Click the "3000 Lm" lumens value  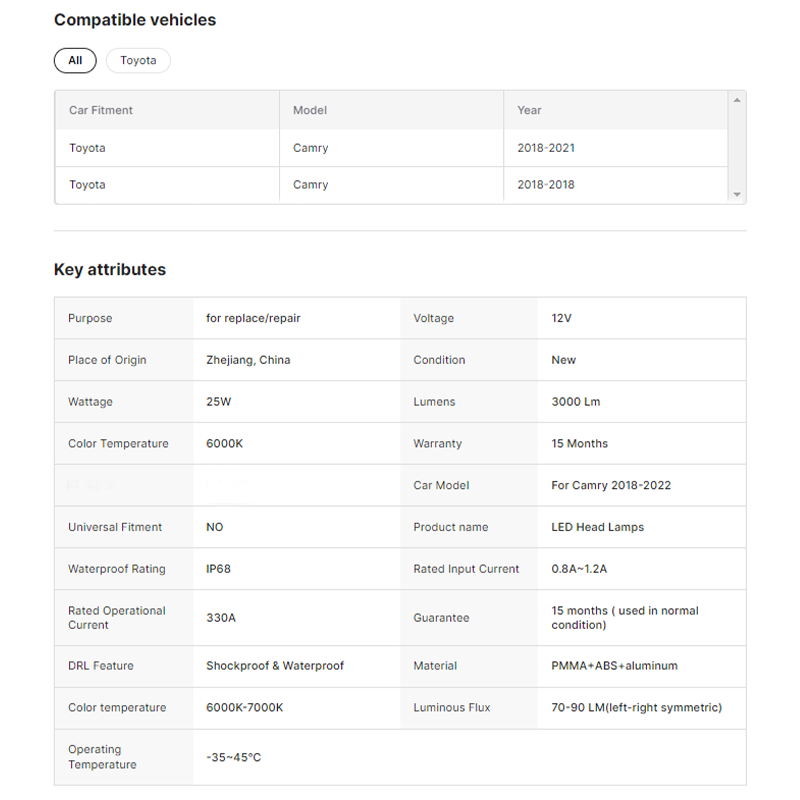coord(576,402)
